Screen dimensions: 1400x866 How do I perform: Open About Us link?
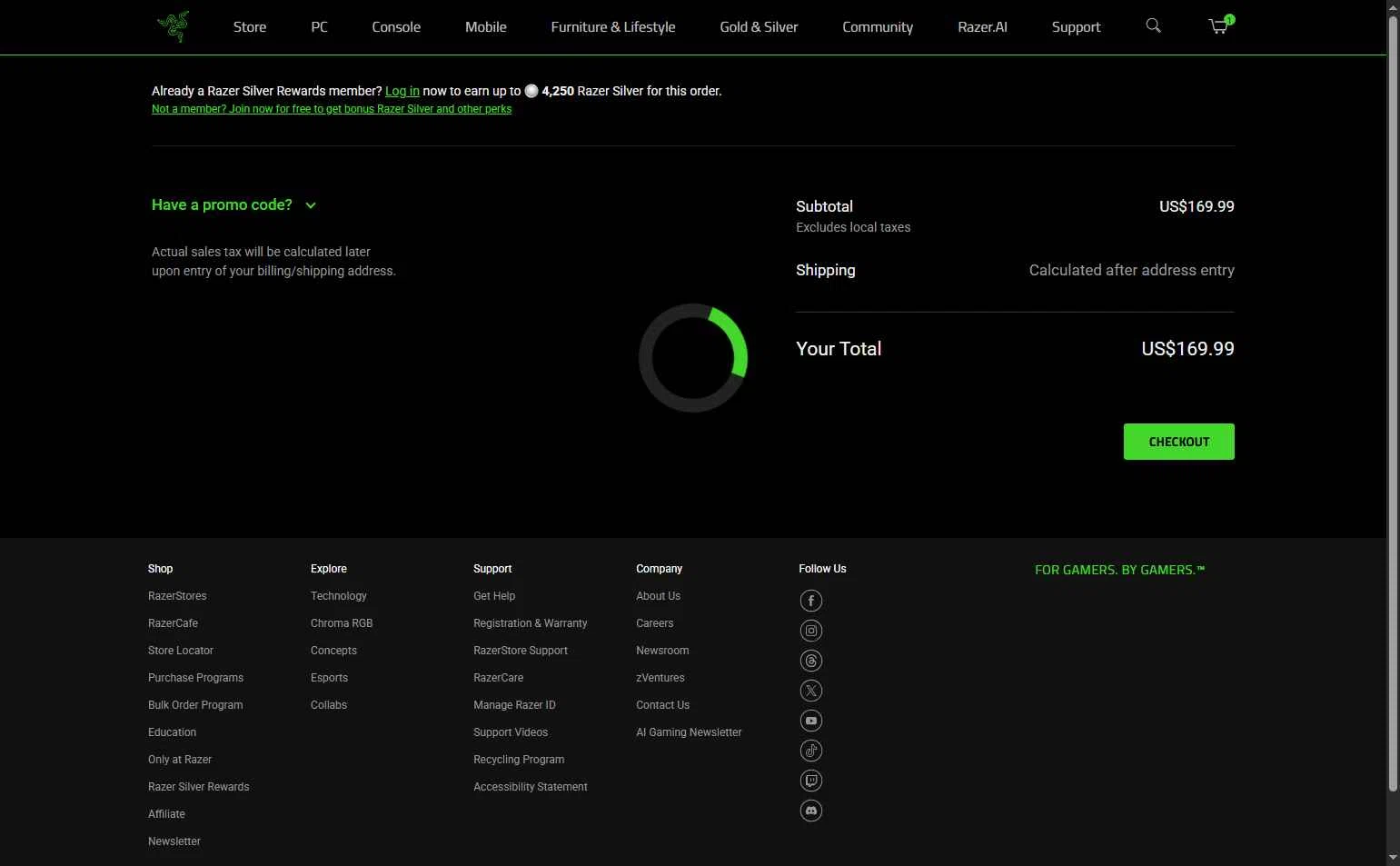coord(658,596)
